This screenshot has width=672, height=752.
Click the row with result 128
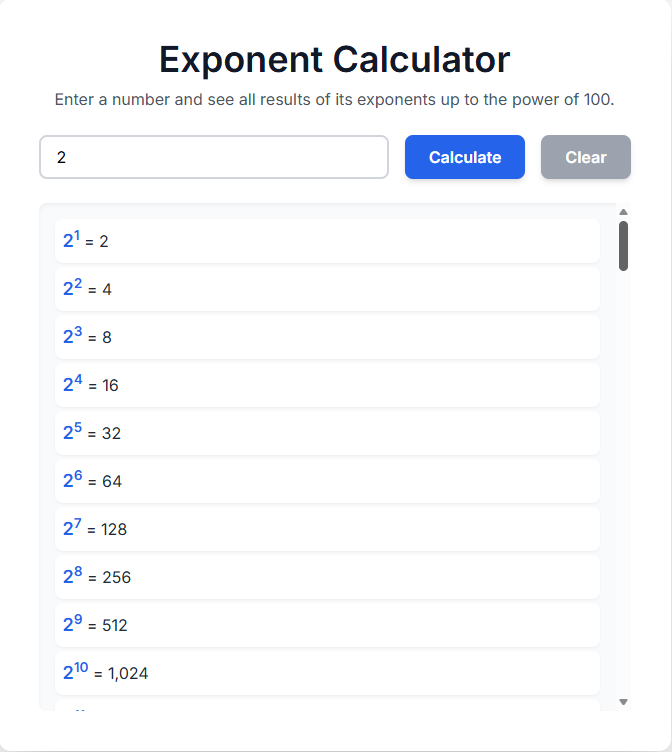[x=327, y=529]
